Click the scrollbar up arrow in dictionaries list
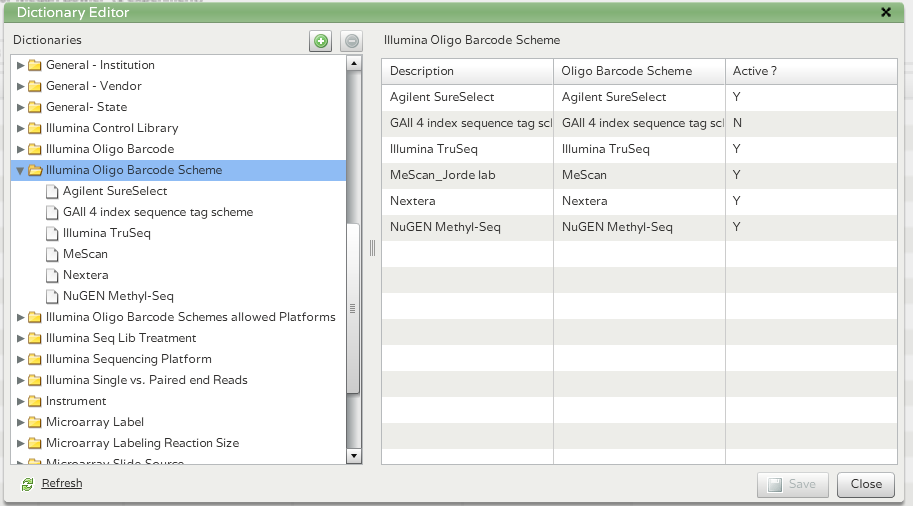The width and height of the screenshot is (913, 506). point(354,63)
